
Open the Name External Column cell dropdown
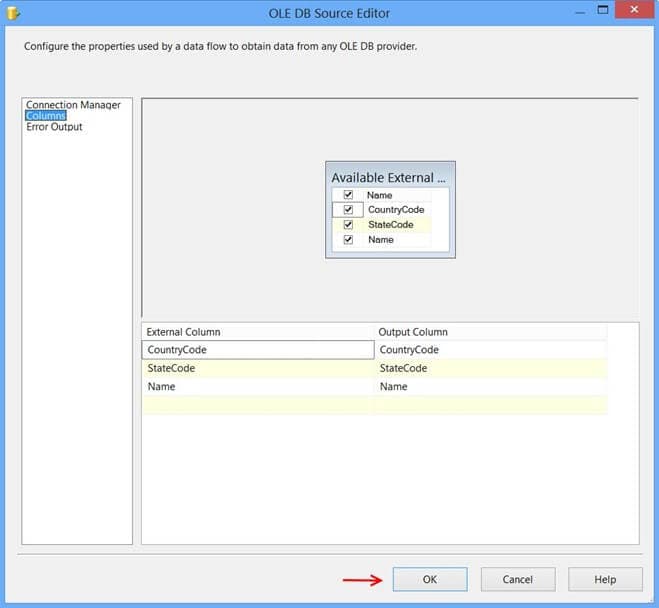tap(257, 386)
